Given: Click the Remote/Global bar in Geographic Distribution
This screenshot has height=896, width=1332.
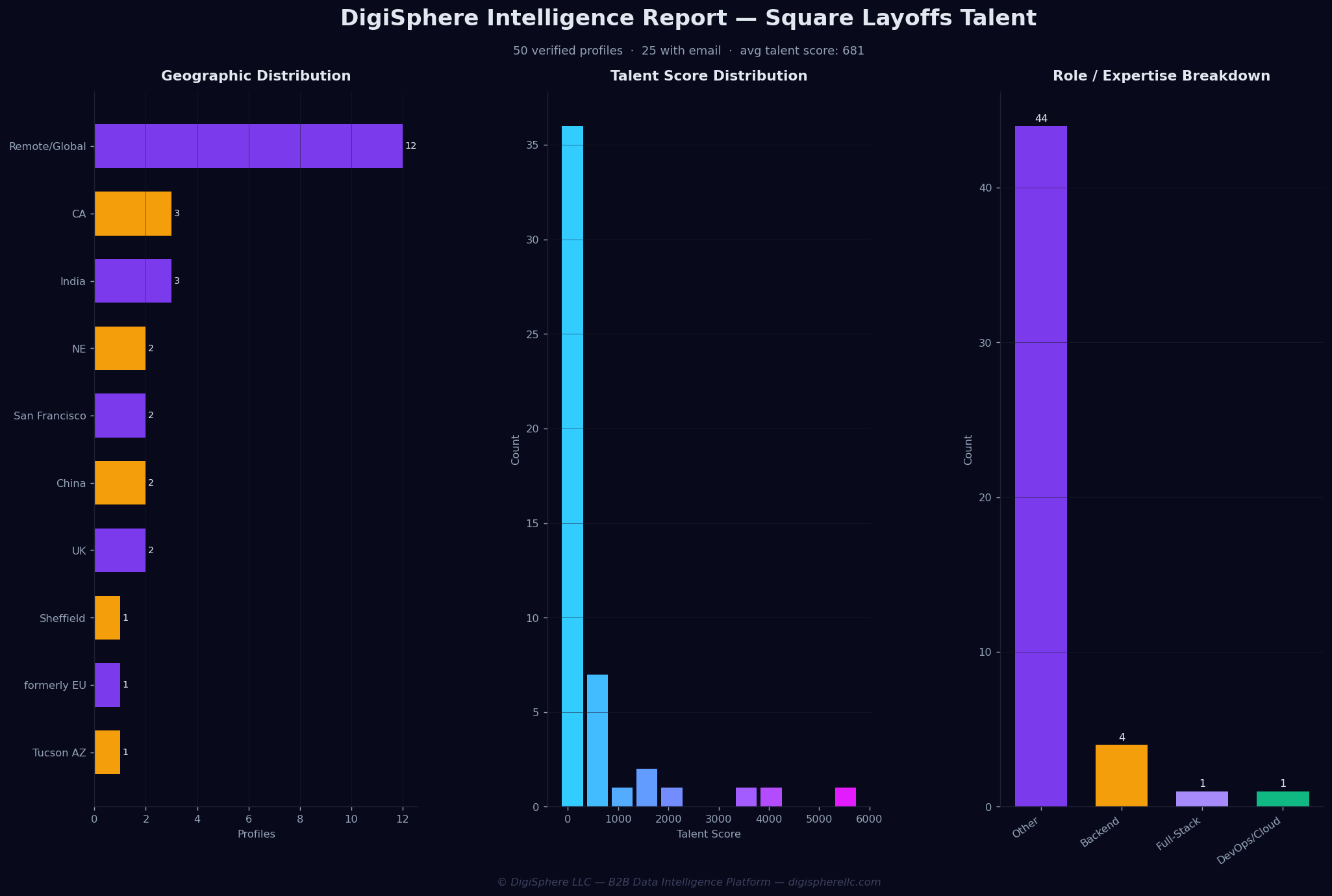Looking at the screenshot, I should tap(249, 146).
